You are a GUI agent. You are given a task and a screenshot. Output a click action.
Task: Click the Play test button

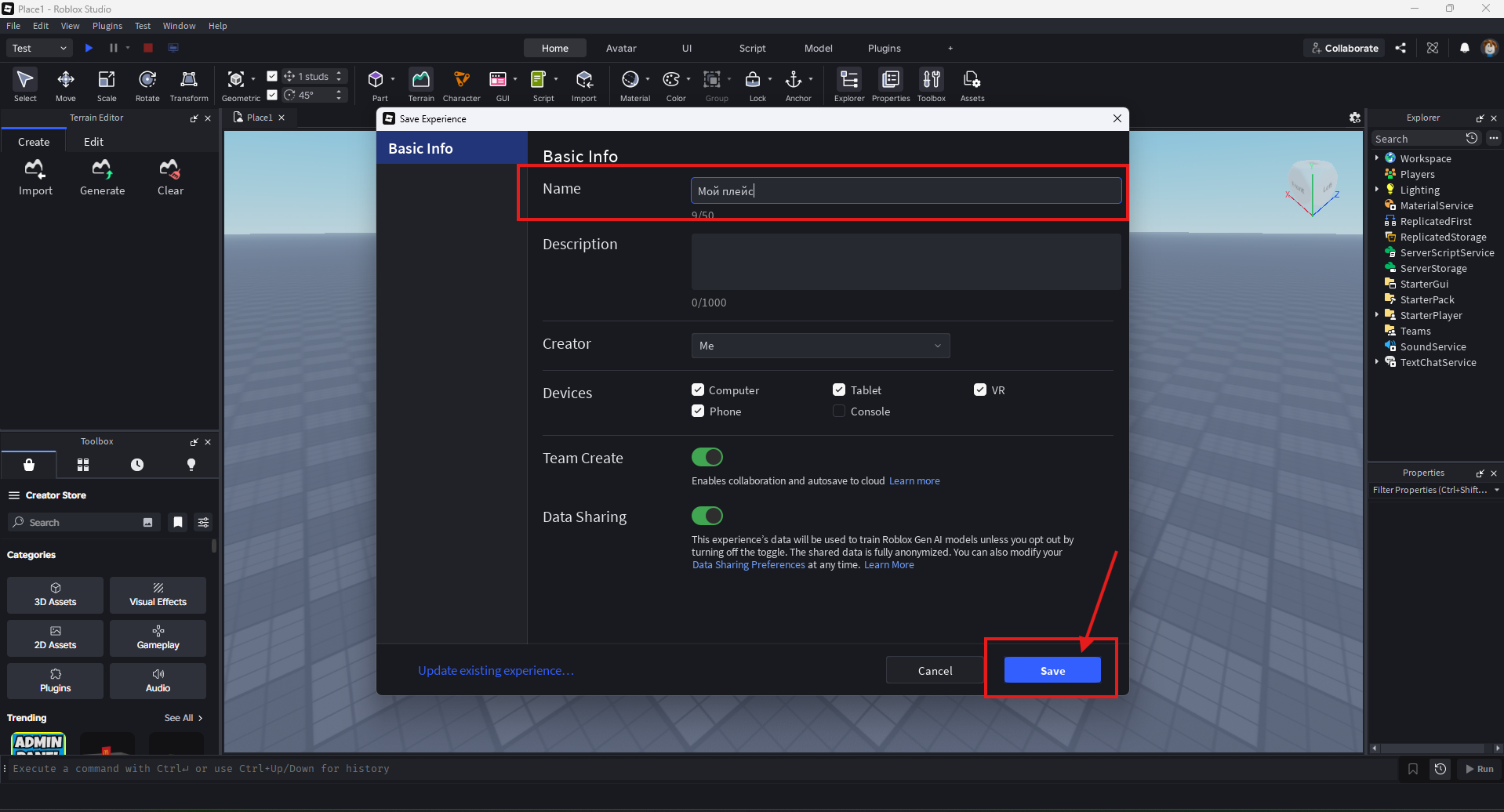[x=89, y=48]
